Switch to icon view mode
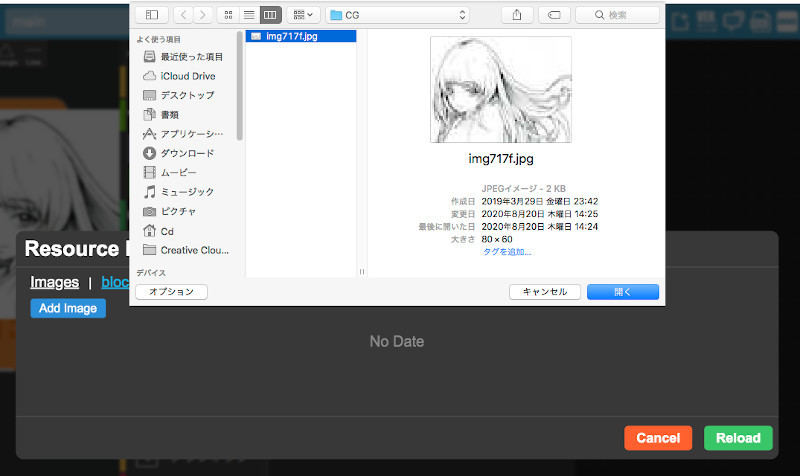This screenshot has width=800, height=476. pyautogui.click(x=229, y=15)
